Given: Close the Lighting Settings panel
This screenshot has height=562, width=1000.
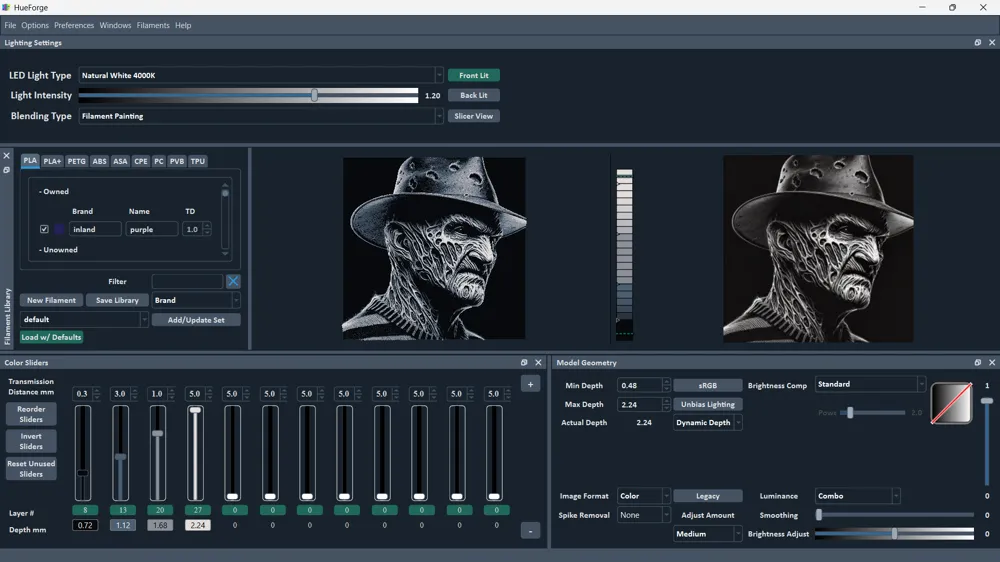Looking at the screenshot, I should tap(992, 43).
